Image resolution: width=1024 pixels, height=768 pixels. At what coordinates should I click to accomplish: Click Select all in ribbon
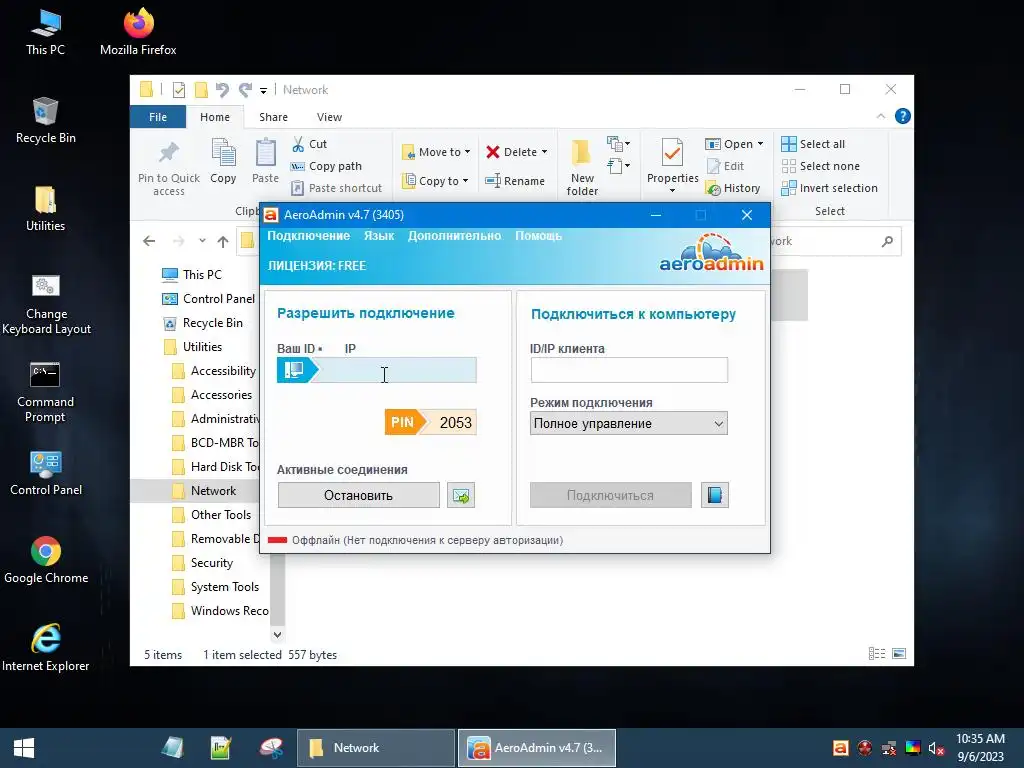tap(813, 144)
